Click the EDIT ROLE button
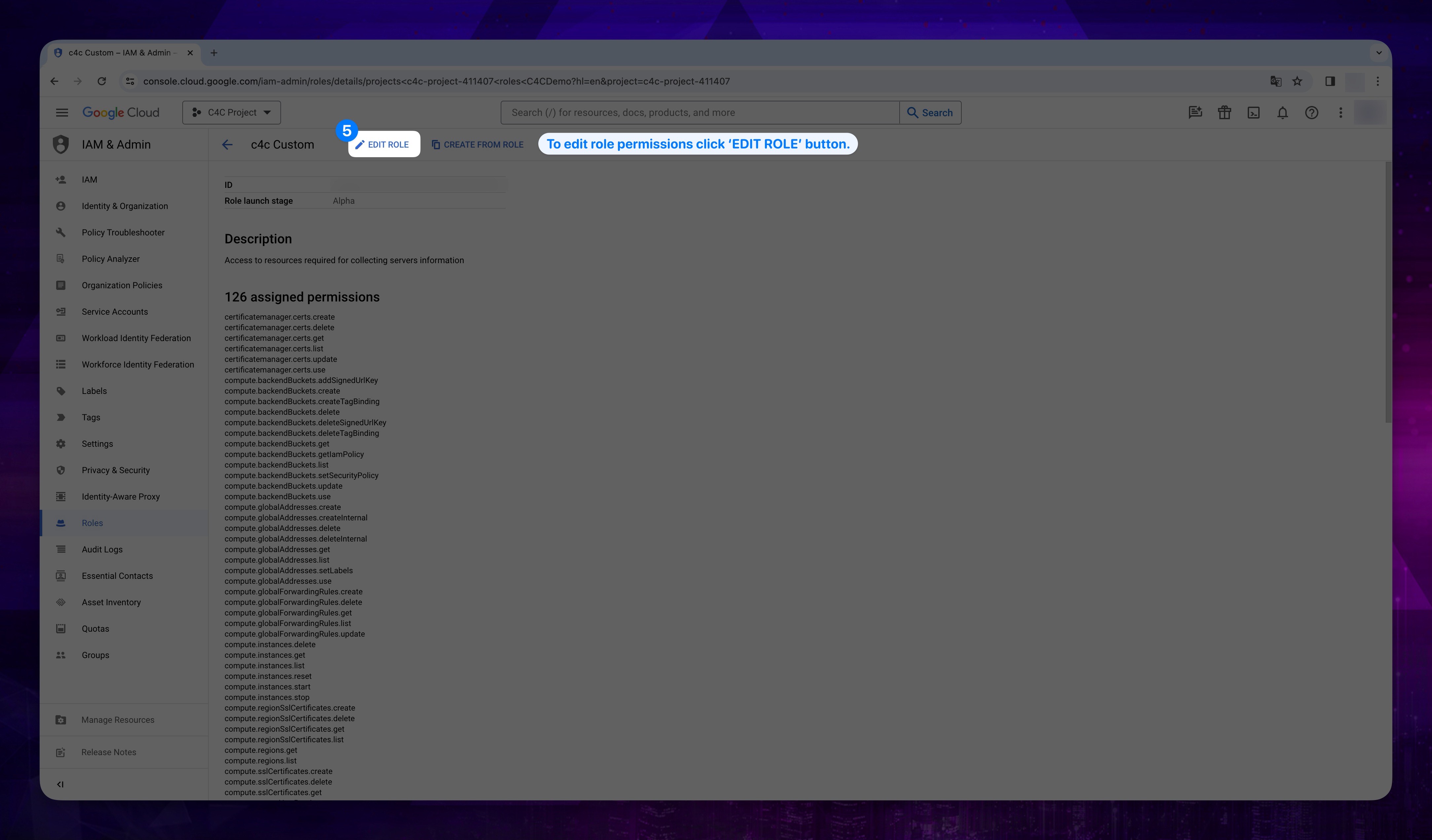Viewport: 1432px width, 840px height. [x=383, y=144]
